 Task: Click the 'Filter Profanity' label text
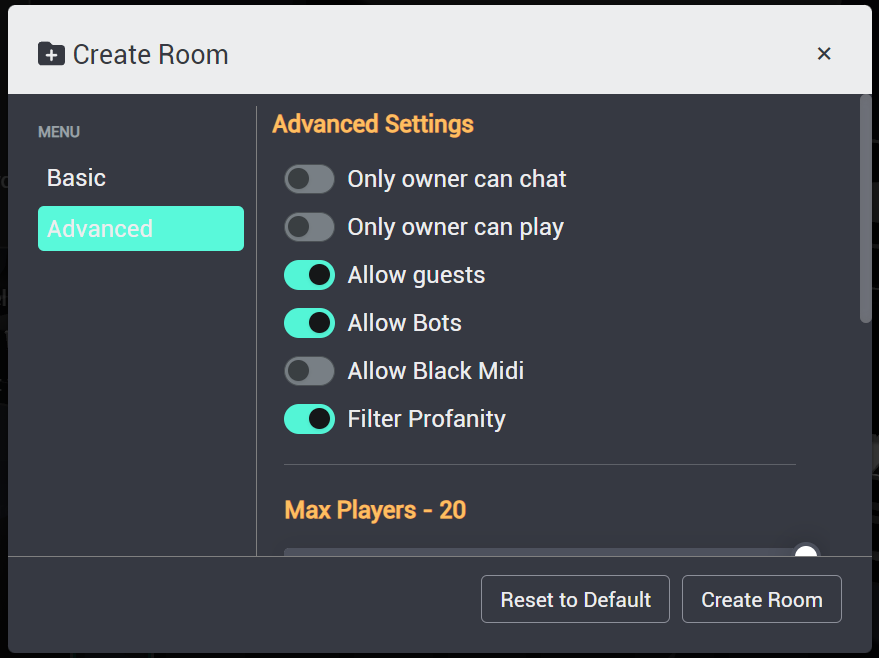pos(427,419)
